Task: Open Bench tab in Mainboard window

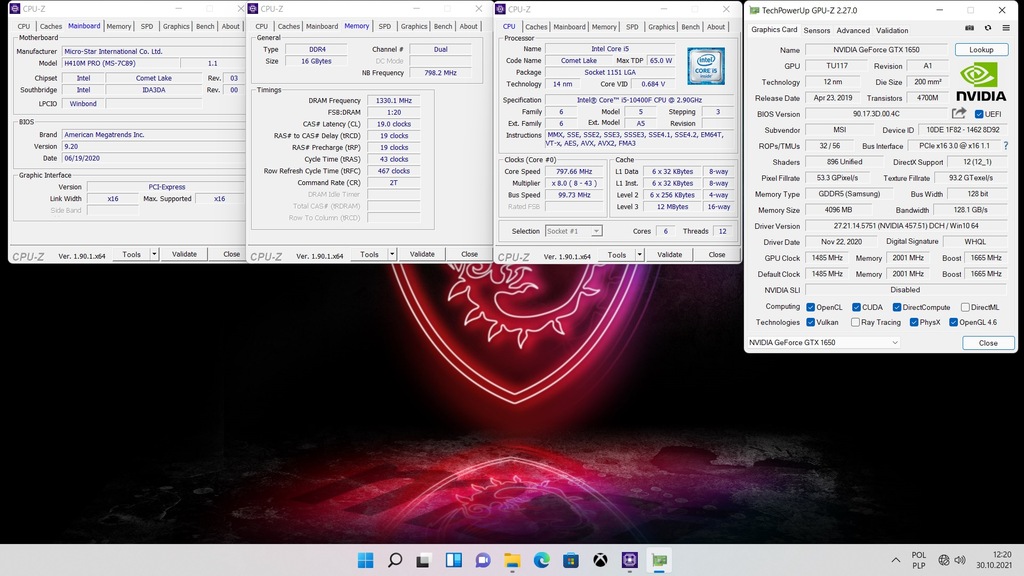Action: pyautogui.click(x=205, y=26)
